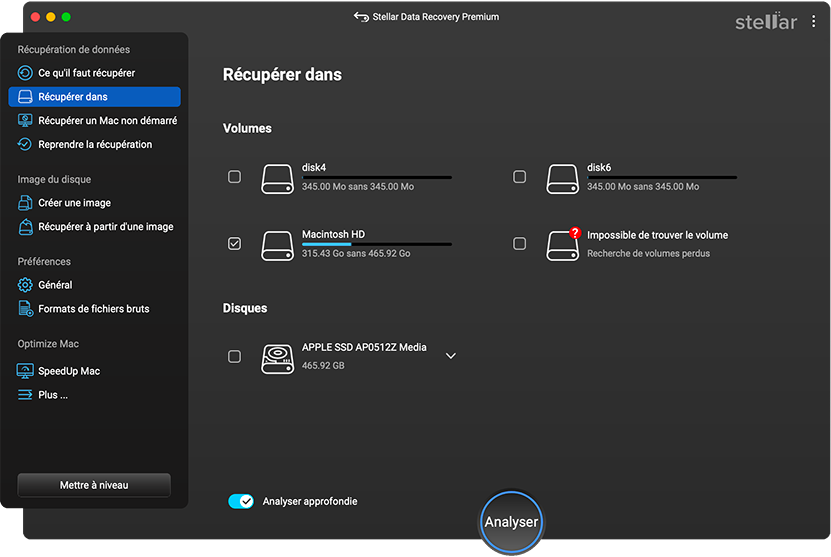Start scan with the Analyser button
Screen dimensions: 831x557
pos(511,522)
